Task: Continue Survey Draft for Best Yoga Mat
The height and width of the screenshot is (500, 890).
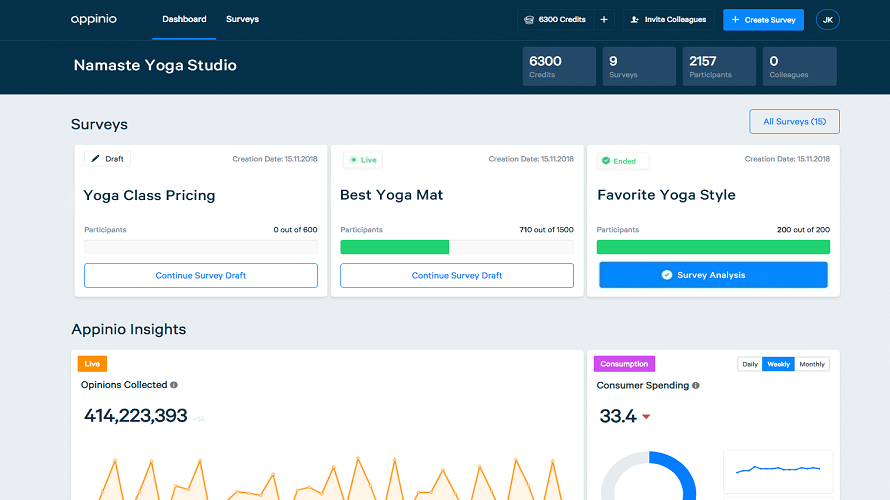Action: (x=457, y=275)
